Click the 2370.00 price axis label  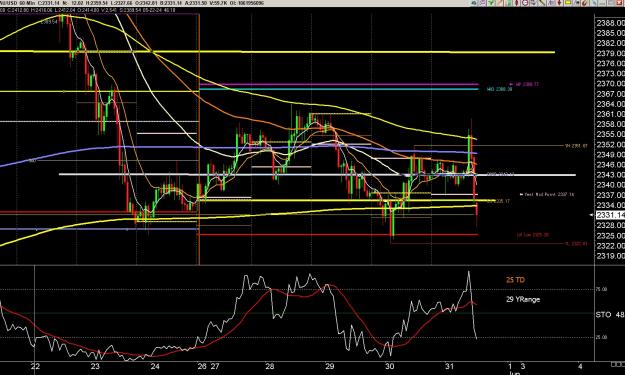coord(610,84)
